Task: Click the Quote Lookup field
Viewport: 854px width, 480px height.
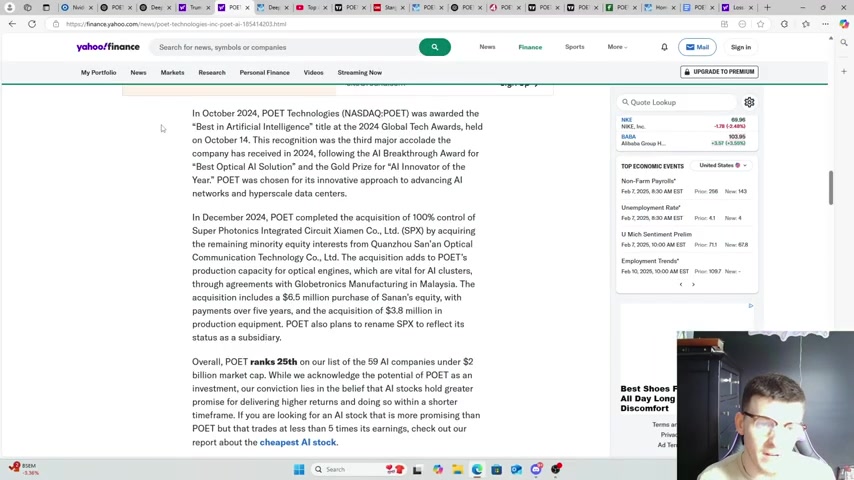Action: coord(678,102)
